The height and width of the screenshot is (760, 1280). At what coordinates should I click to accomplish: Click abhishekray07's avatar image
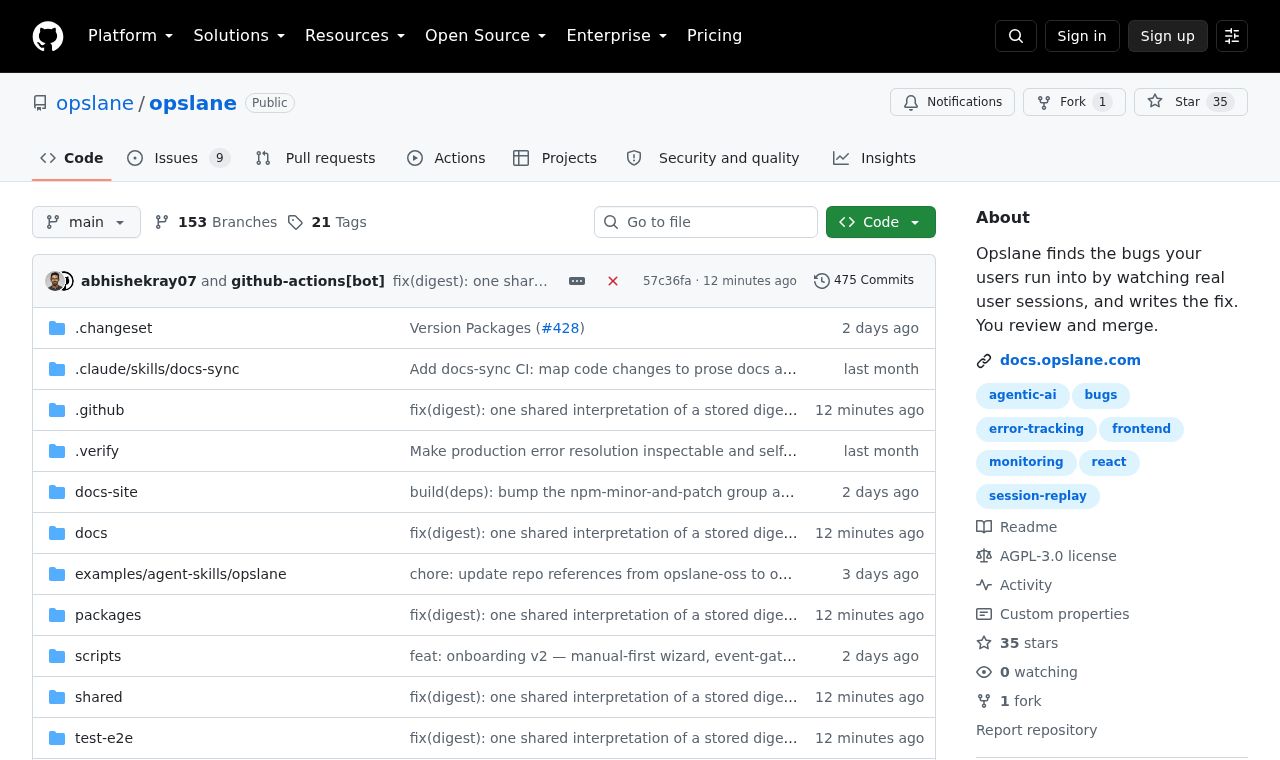[55, 281]
